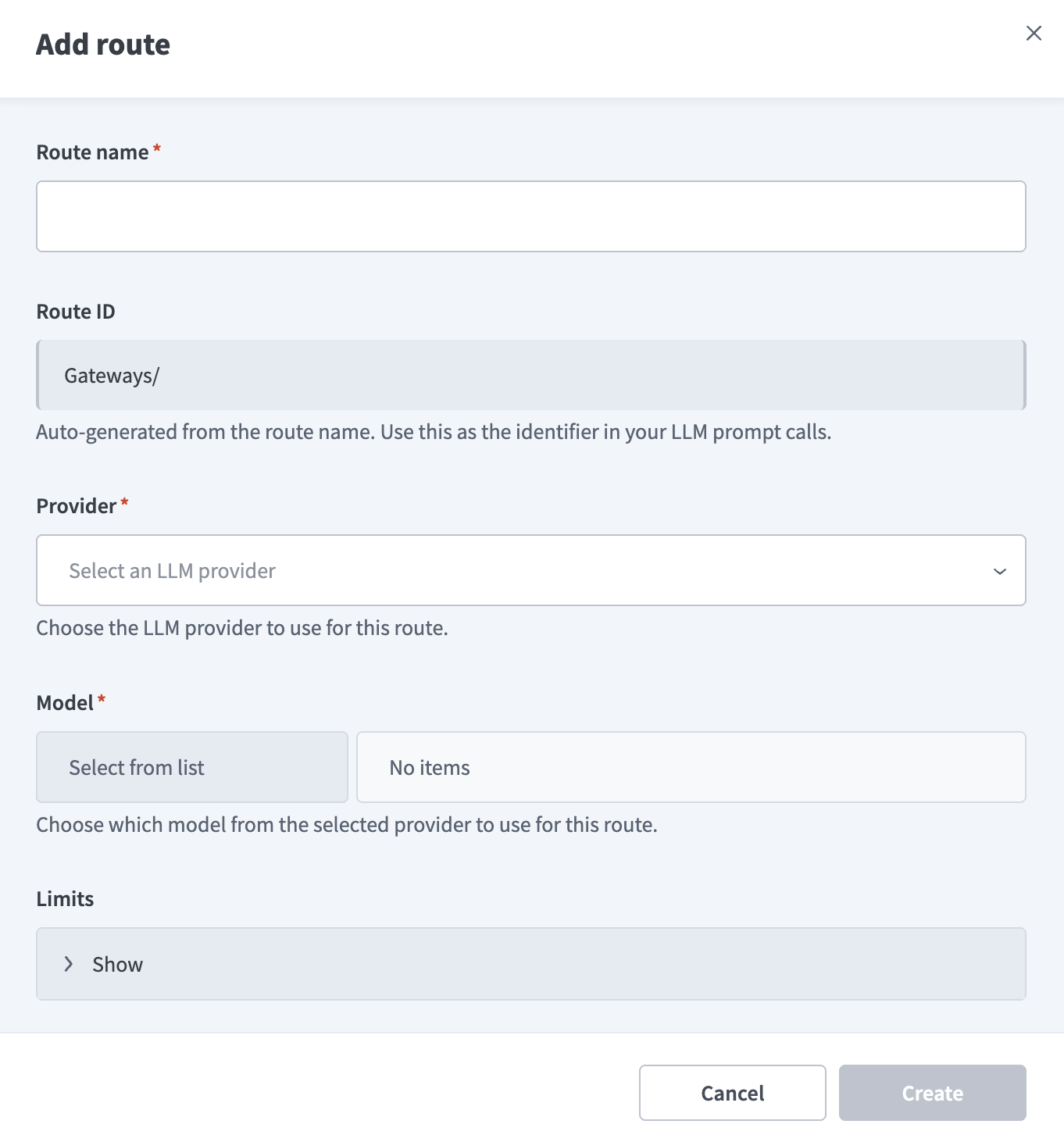Open the Select an LLM provider dropdown
The image size is (1064, 1142).
(531, 570)
